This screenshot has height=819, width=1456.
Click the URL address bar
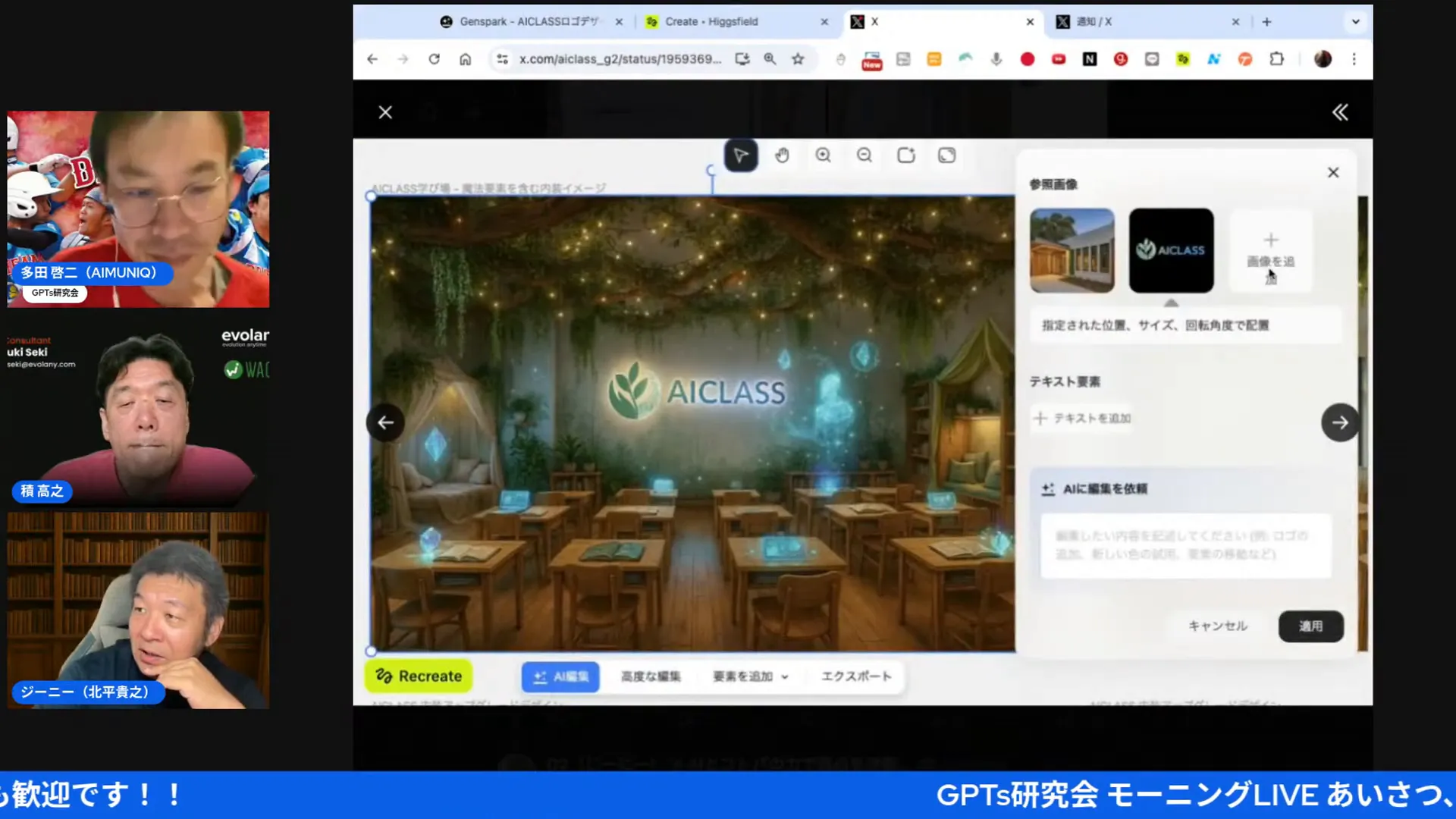620,59
